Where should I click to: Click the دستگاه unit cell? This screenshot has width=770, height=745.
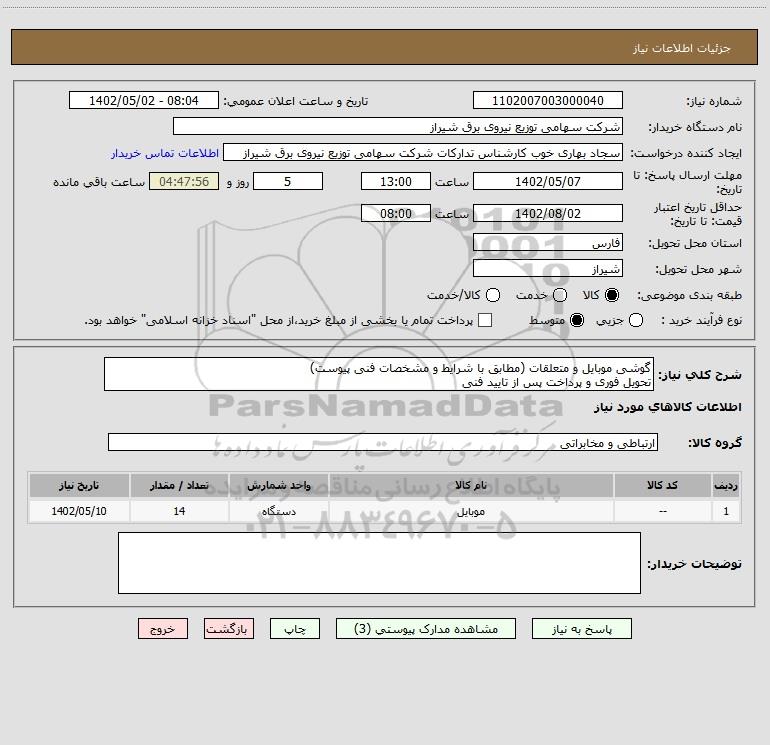pyautogui.click(x=278, y=511)
